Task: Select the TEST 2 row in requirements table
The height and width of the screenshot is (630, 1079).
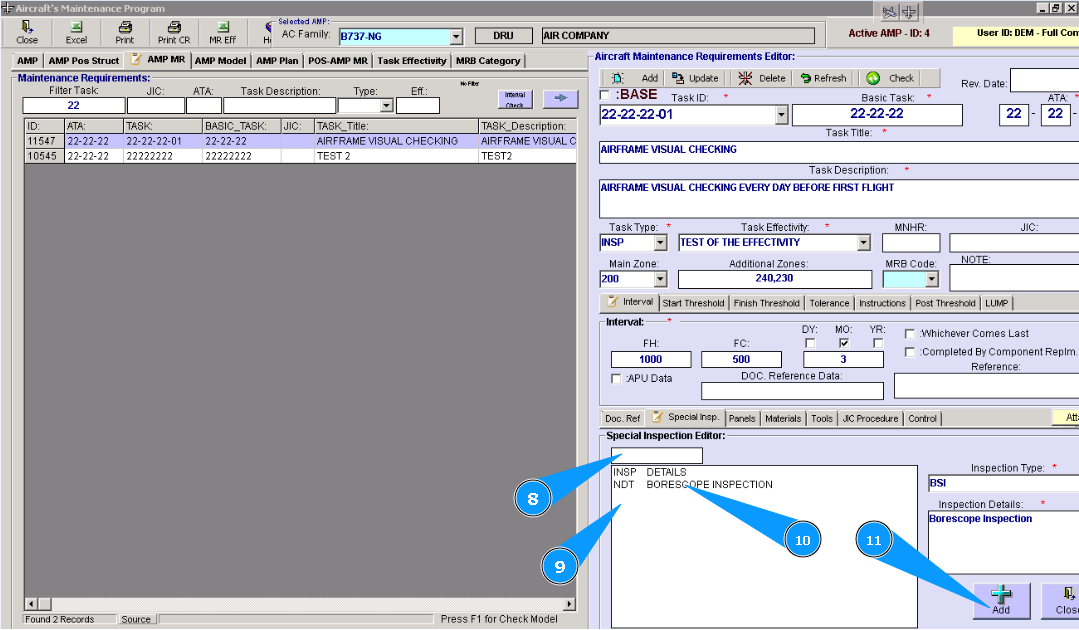Action: pos(300,156)
